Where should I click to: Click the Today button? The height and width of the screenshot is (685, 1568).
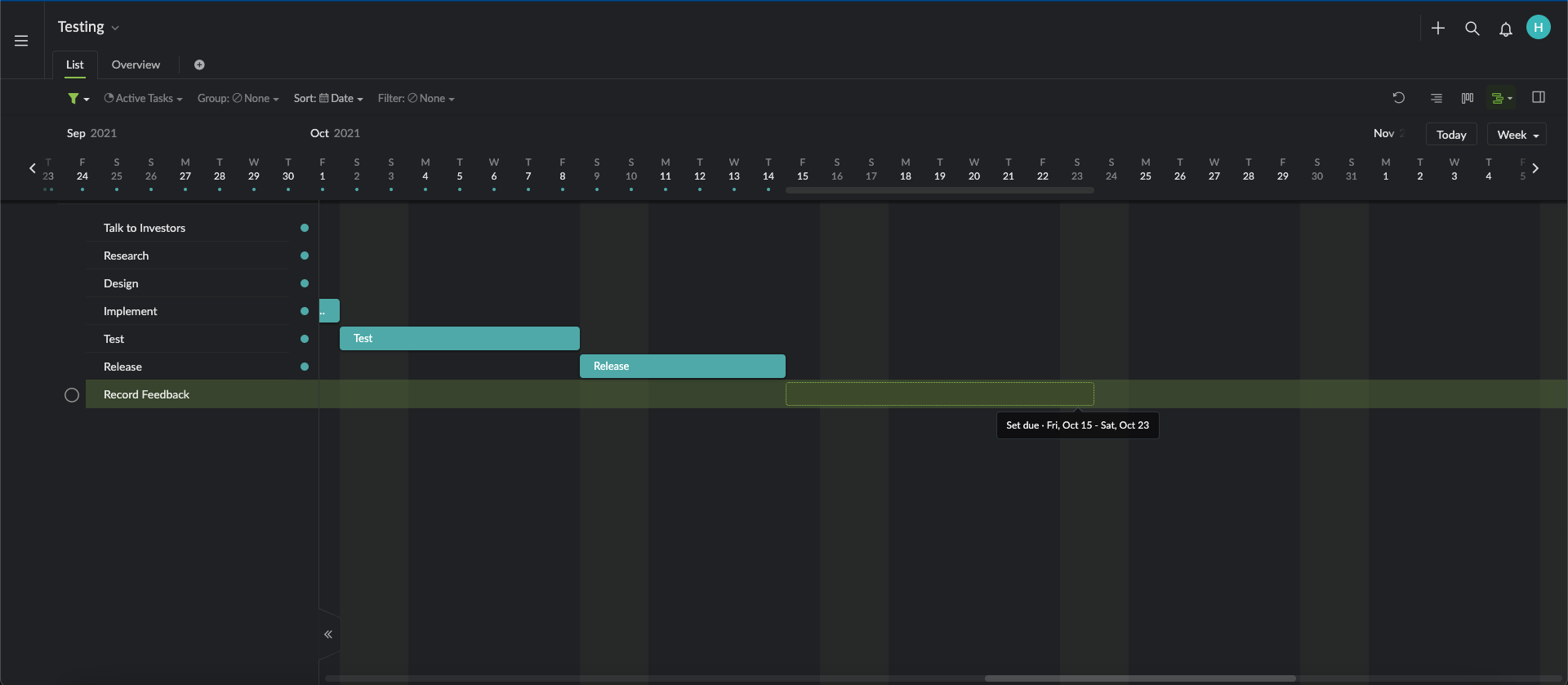1451,135
